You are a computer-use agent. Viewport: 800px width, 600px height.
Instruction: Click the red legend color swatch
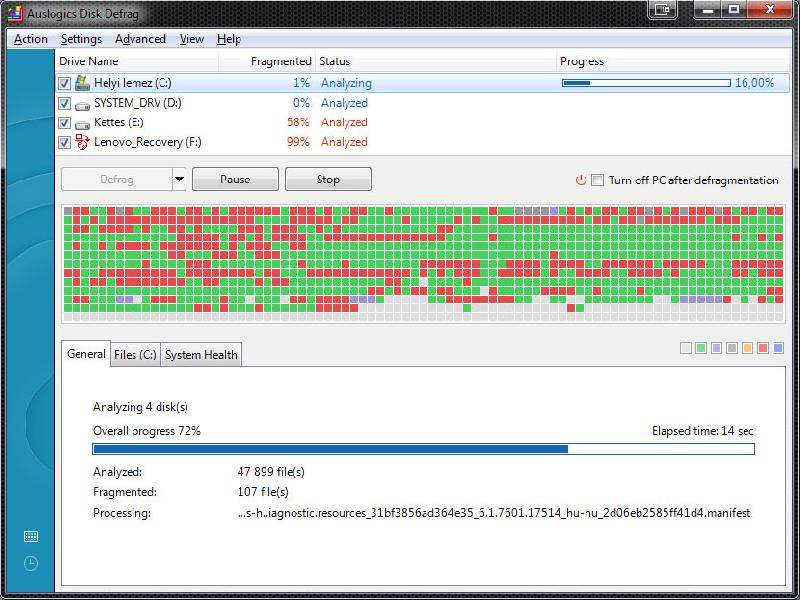click(763, 348)
